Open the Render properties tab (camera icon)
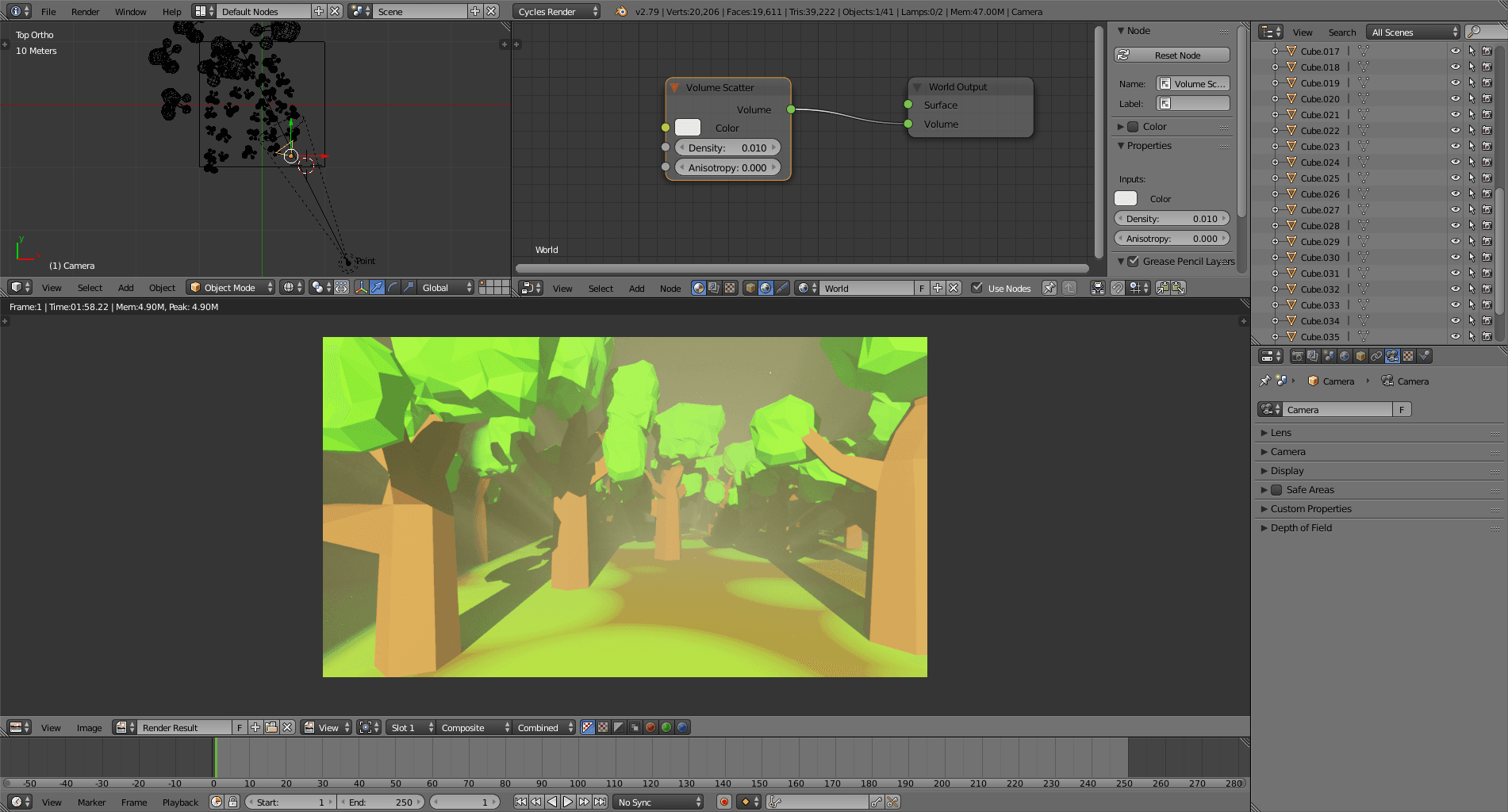This screenshot has width=1508, height=812. point(1297,356)
